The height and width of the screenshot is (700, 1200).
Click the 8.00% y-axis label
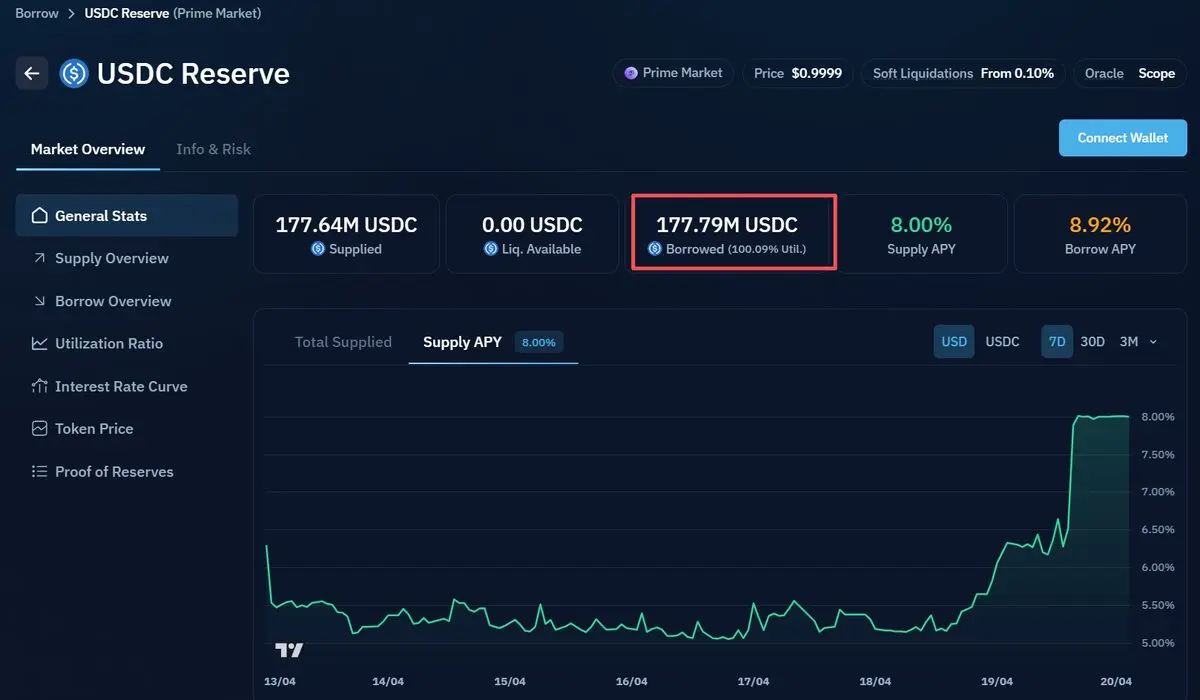(x=1158, y=417)
